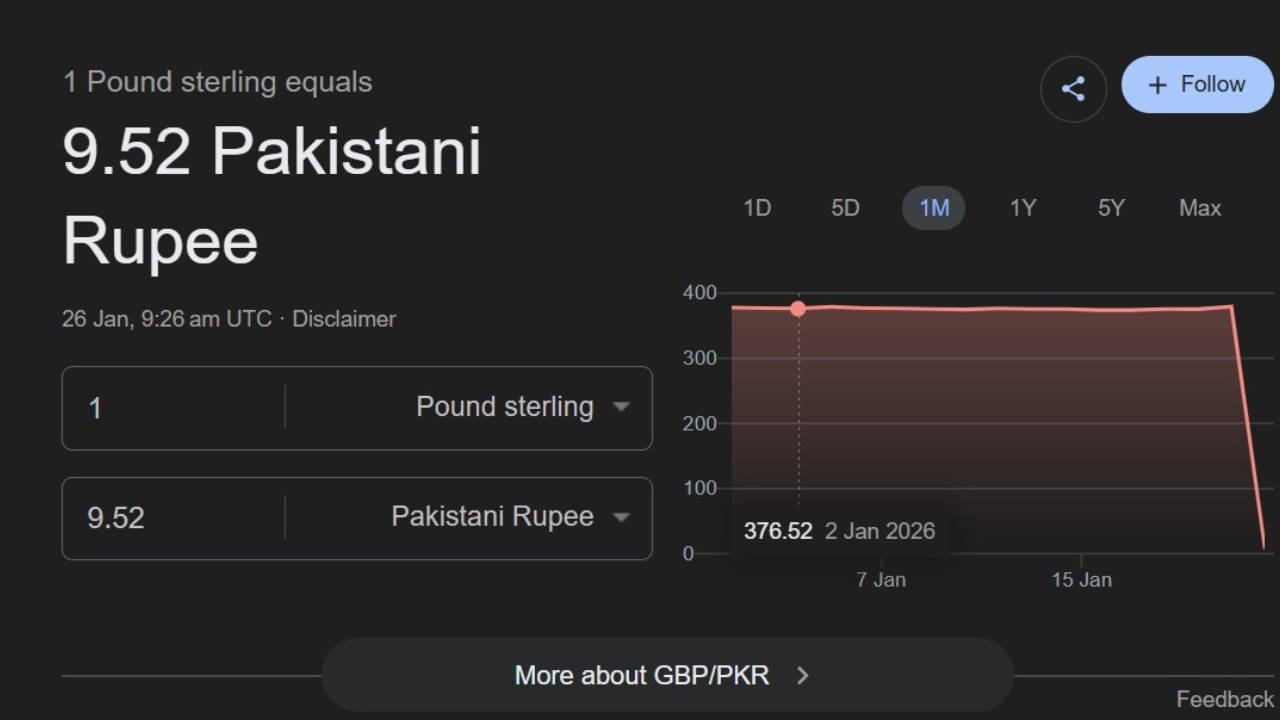Switch chart to 1Y range
Viewport: 1280px width, 720px height.
[1022, 208]
